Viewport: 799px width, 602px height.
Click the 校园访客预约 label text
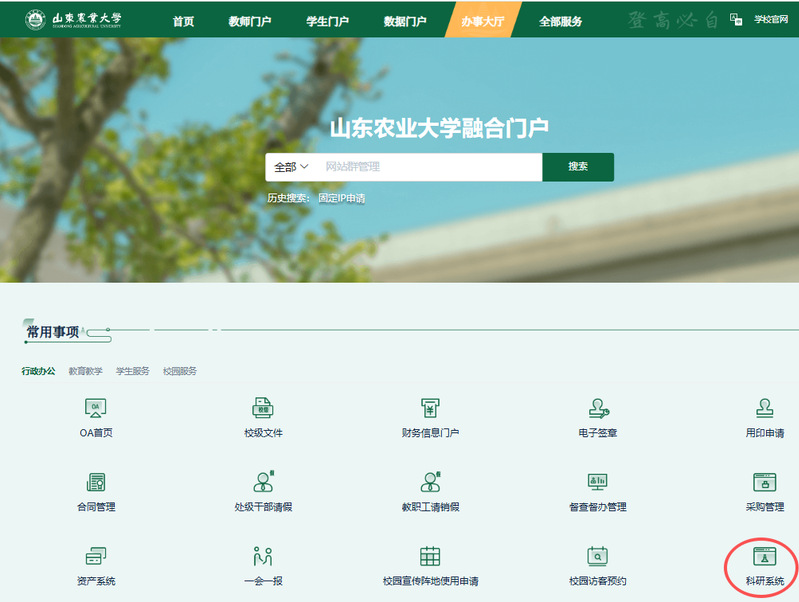[x=597, y=581]
